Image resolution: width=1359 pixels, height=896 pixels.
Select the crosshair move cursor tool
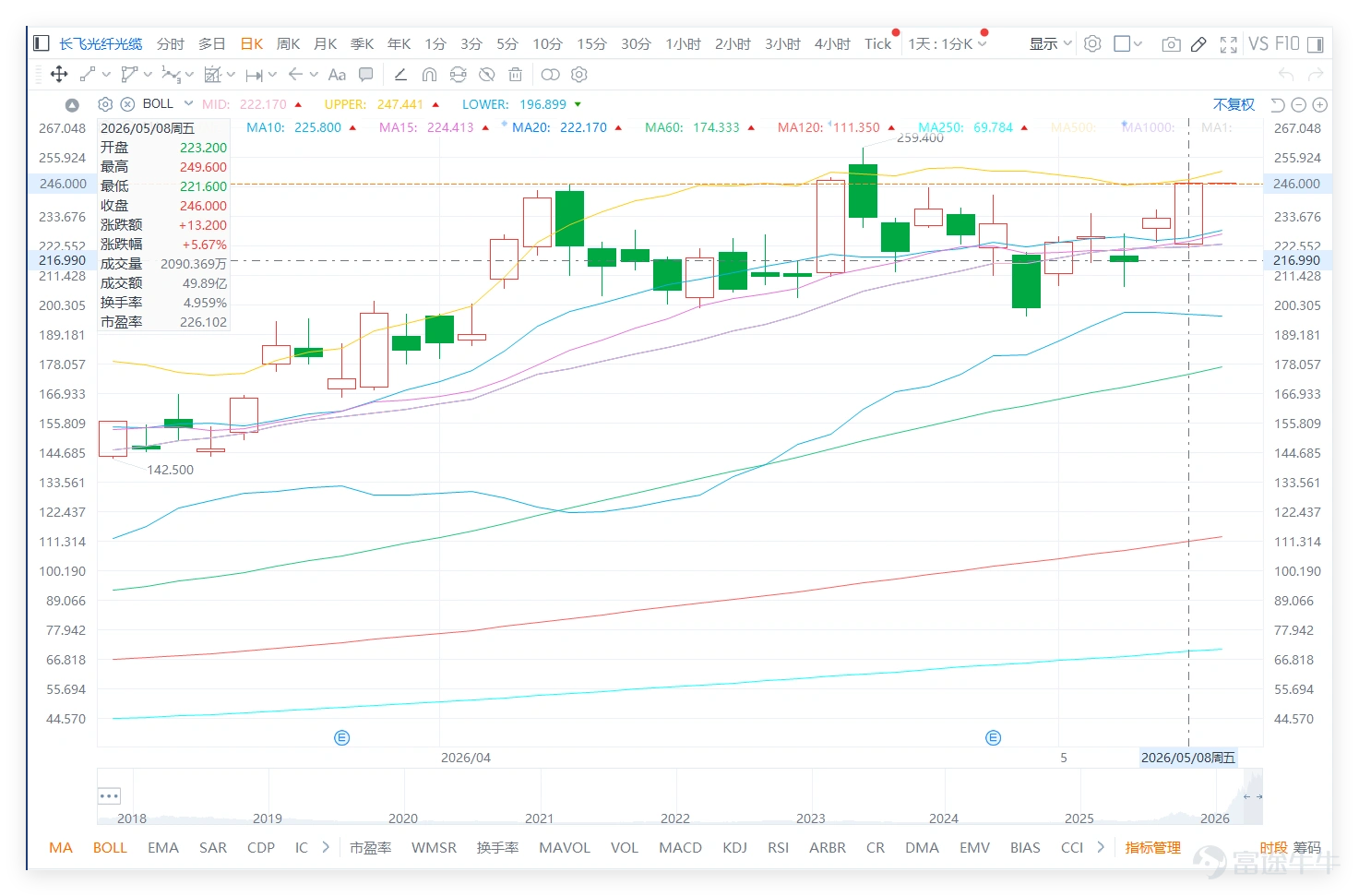59,75
